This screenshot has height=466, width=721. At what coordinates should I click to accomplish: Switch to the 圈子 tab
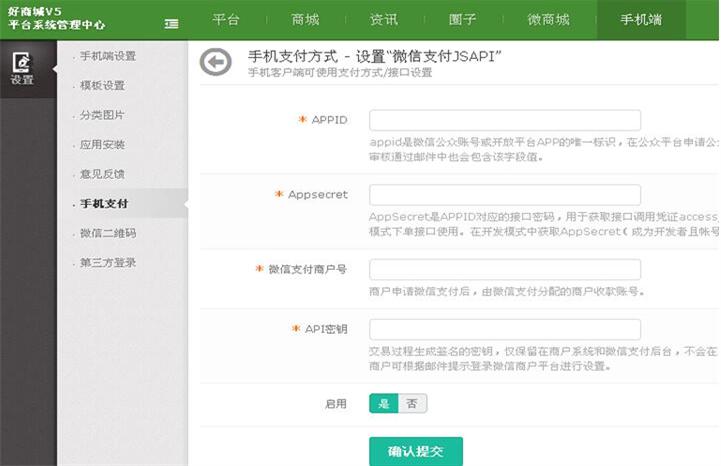[463, 20]
